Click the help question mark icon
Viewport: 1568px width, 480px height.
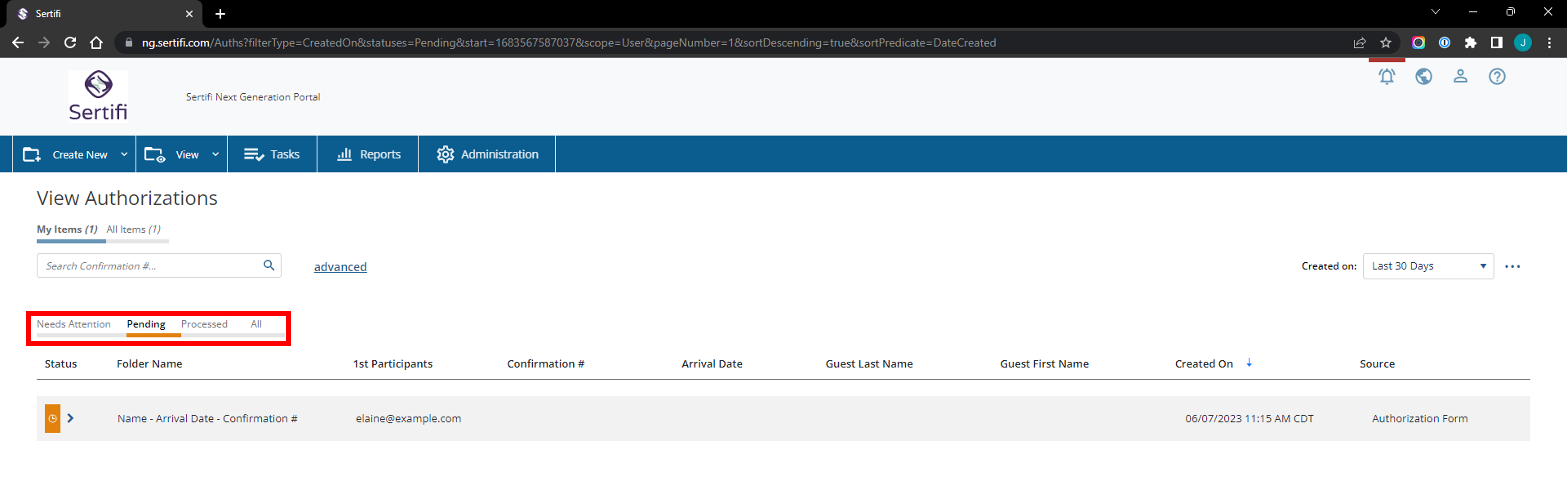(1497, 76)
